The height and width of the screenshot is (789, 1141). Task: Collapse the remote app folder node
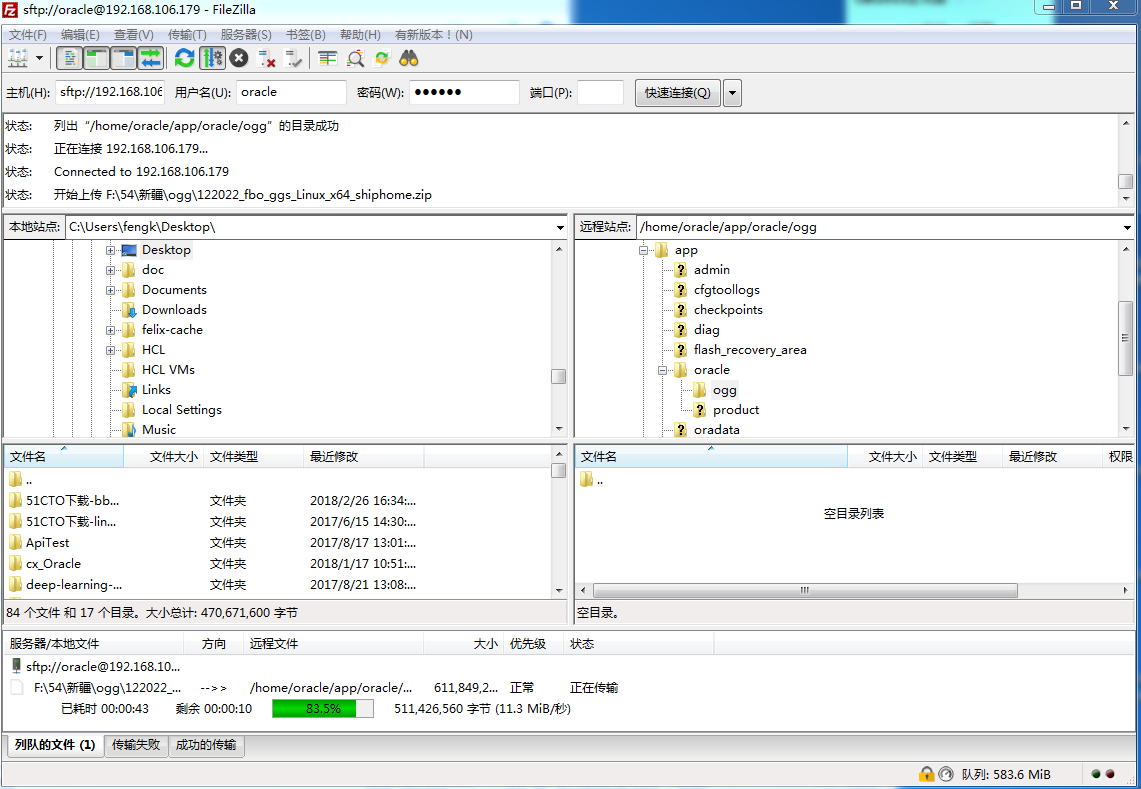[643, 250]
